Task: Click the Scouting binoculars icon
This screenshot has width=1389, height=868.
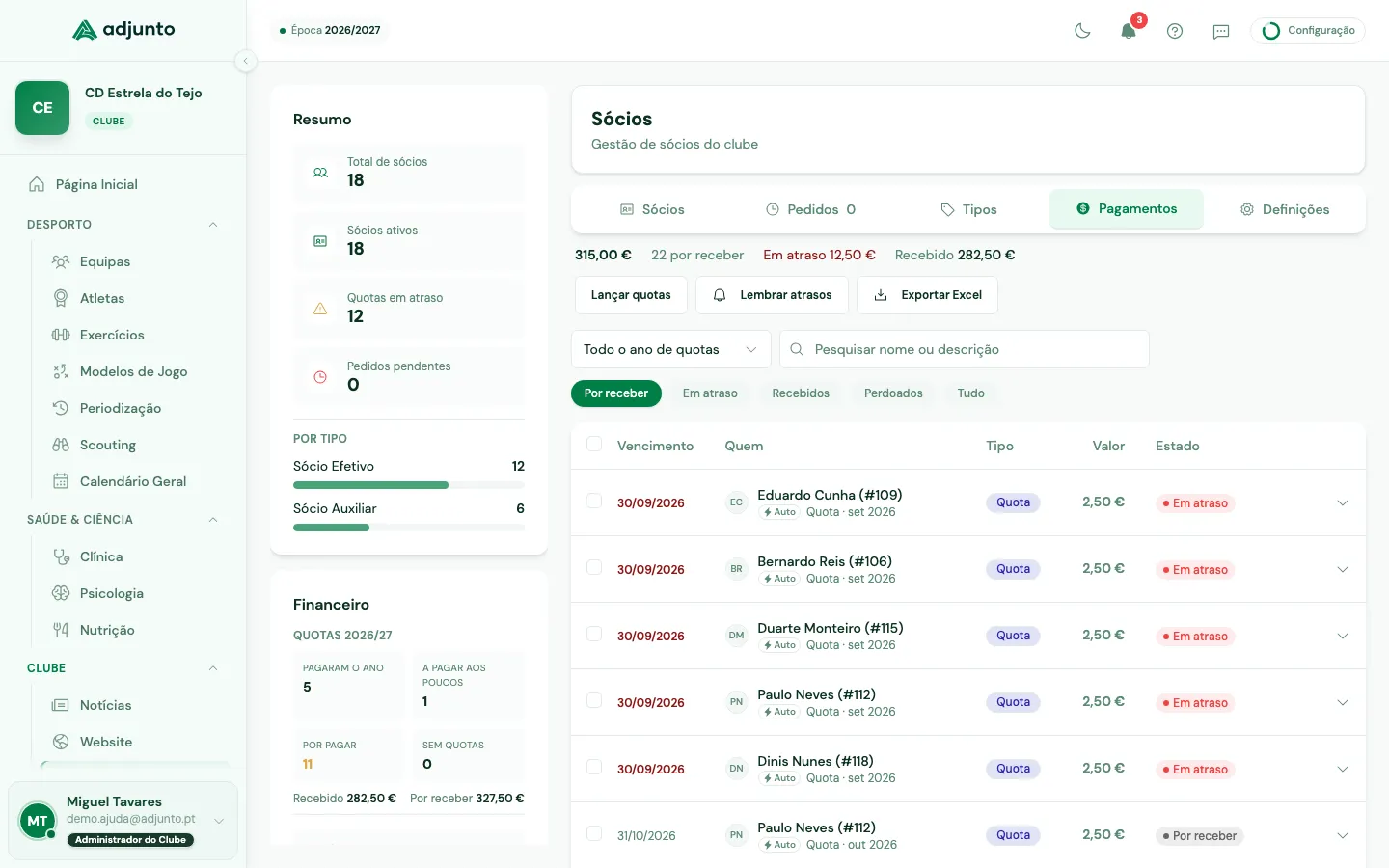Action: coord(61,445)
